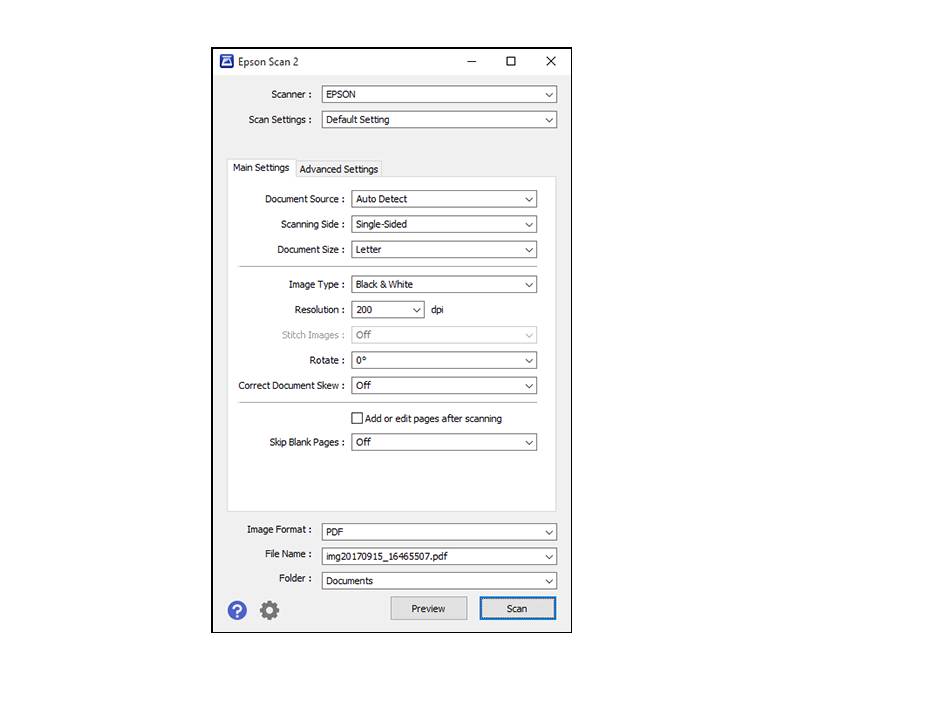Close the Epson Scan 2 window

pyautogui.click(x=551, y=61)
